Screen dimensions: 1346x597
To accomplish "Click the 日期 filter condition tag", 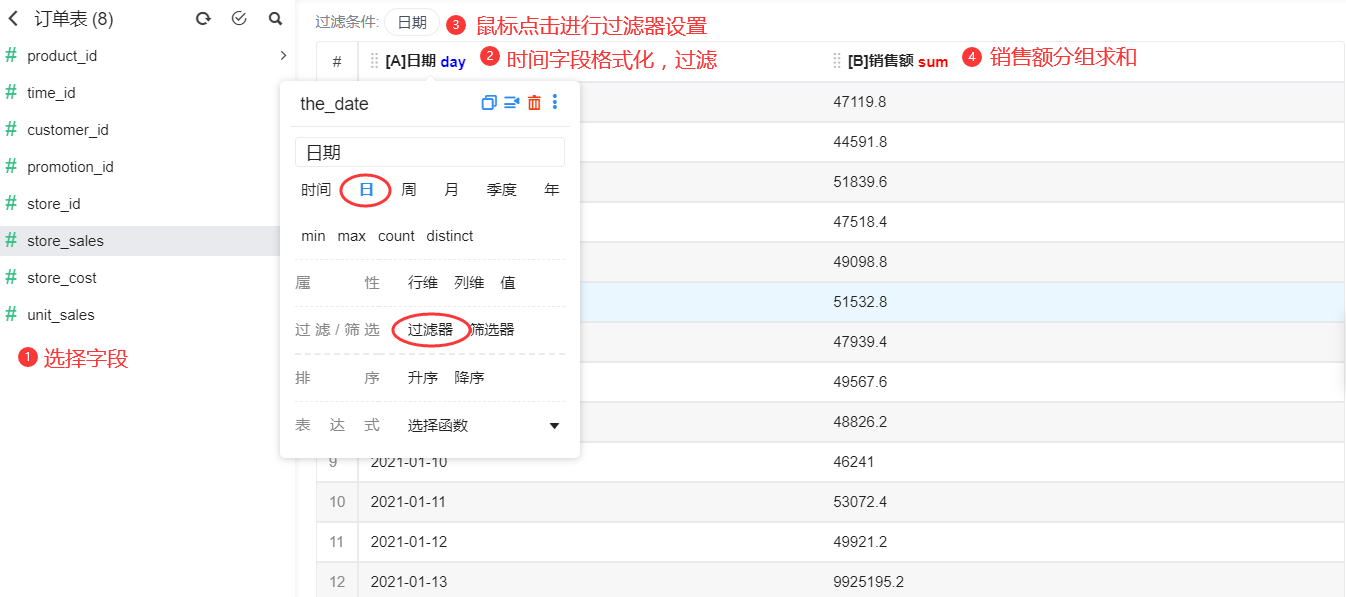I will [412, 22].
